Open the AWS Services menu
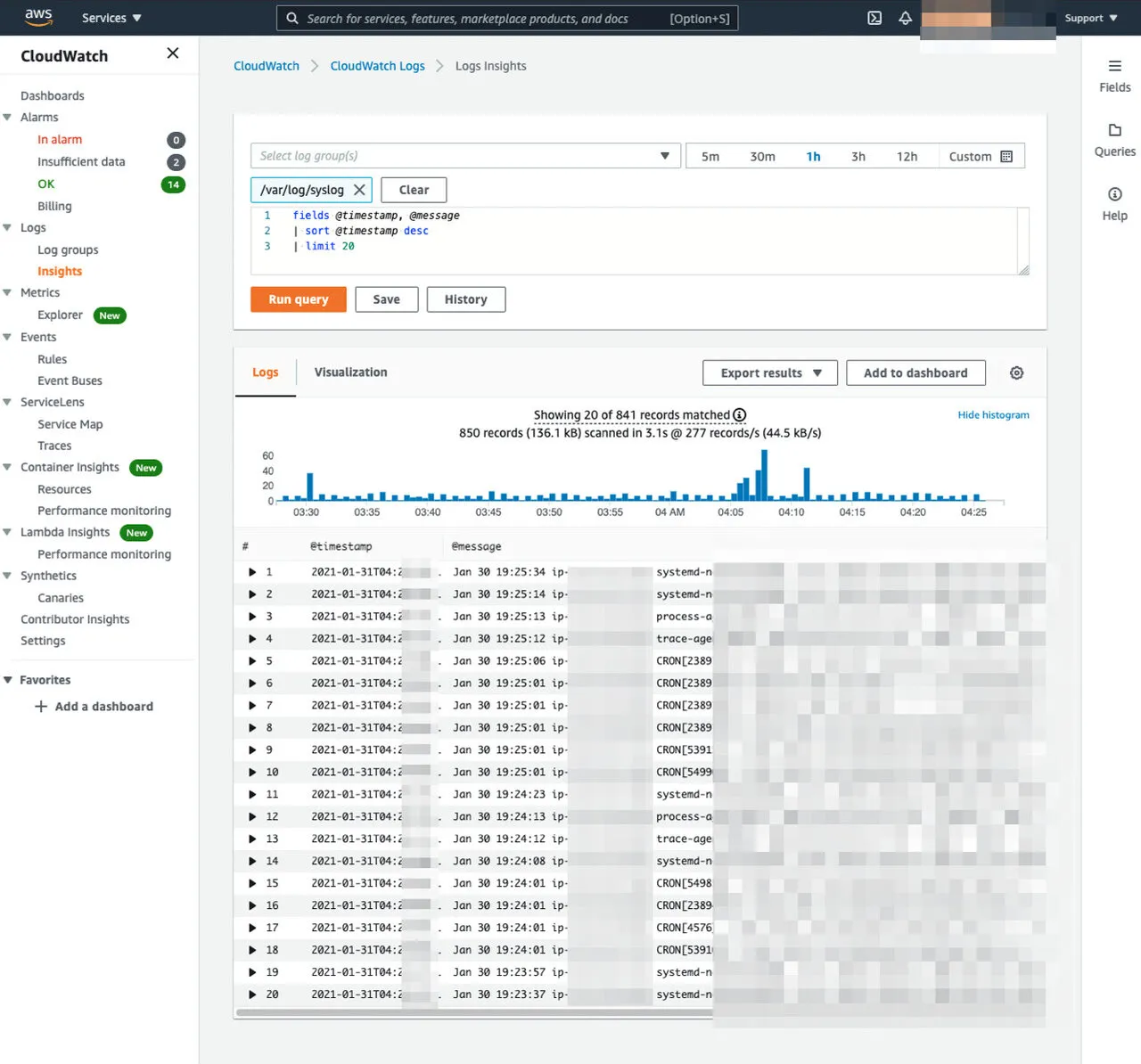This screenshot has width=1141, height=1064. click(111, 18)
